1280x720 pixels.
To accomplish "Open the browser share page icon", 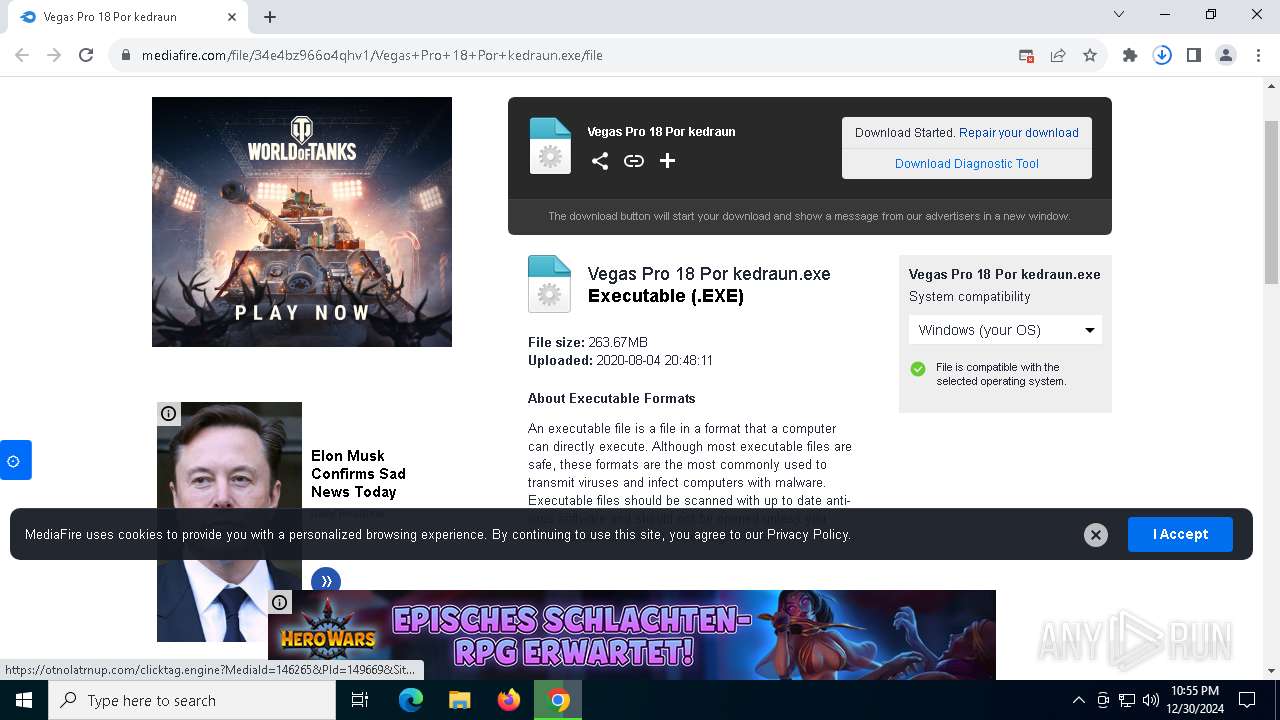I will point(1058,55).
